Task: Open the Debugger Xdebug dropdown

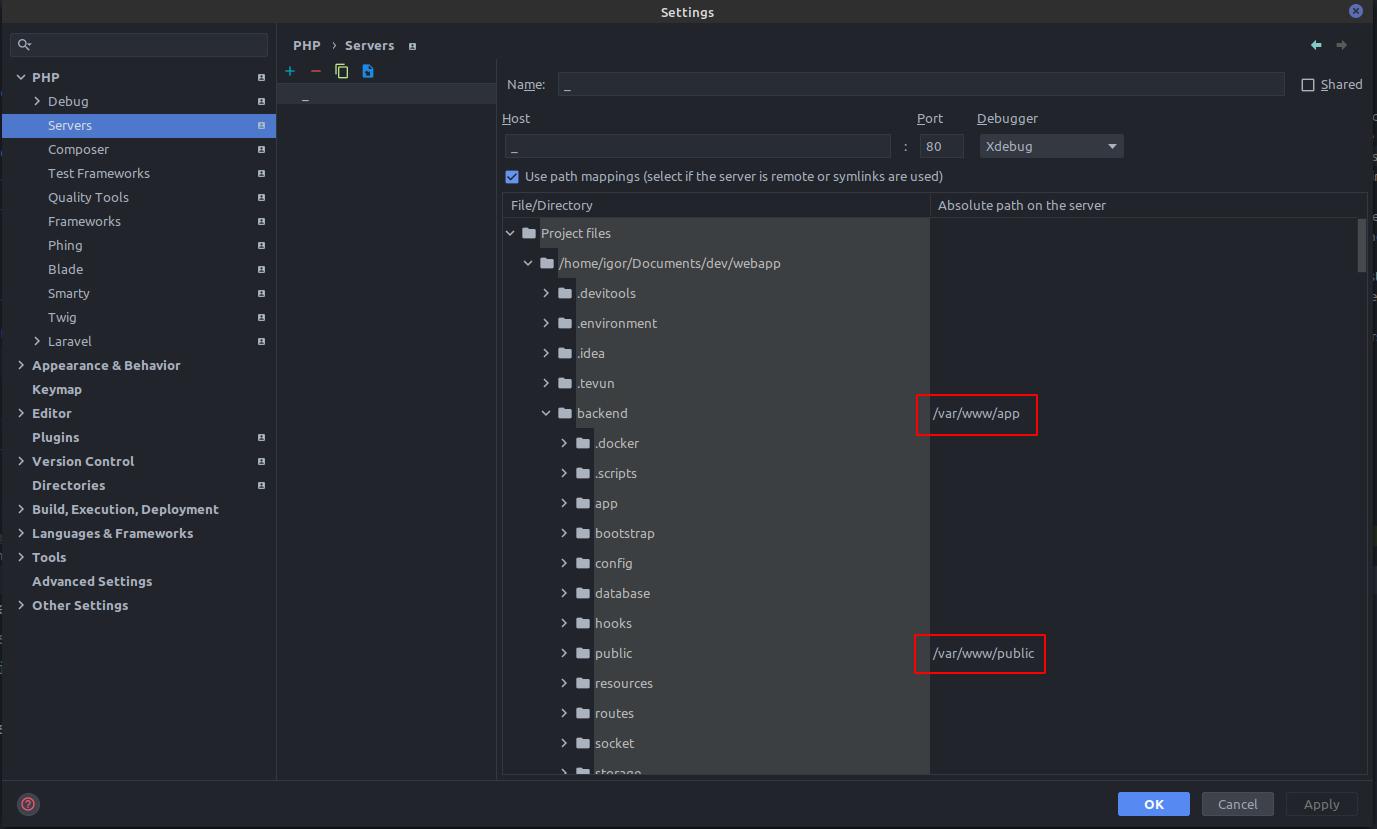Action: click(1051, 146)
